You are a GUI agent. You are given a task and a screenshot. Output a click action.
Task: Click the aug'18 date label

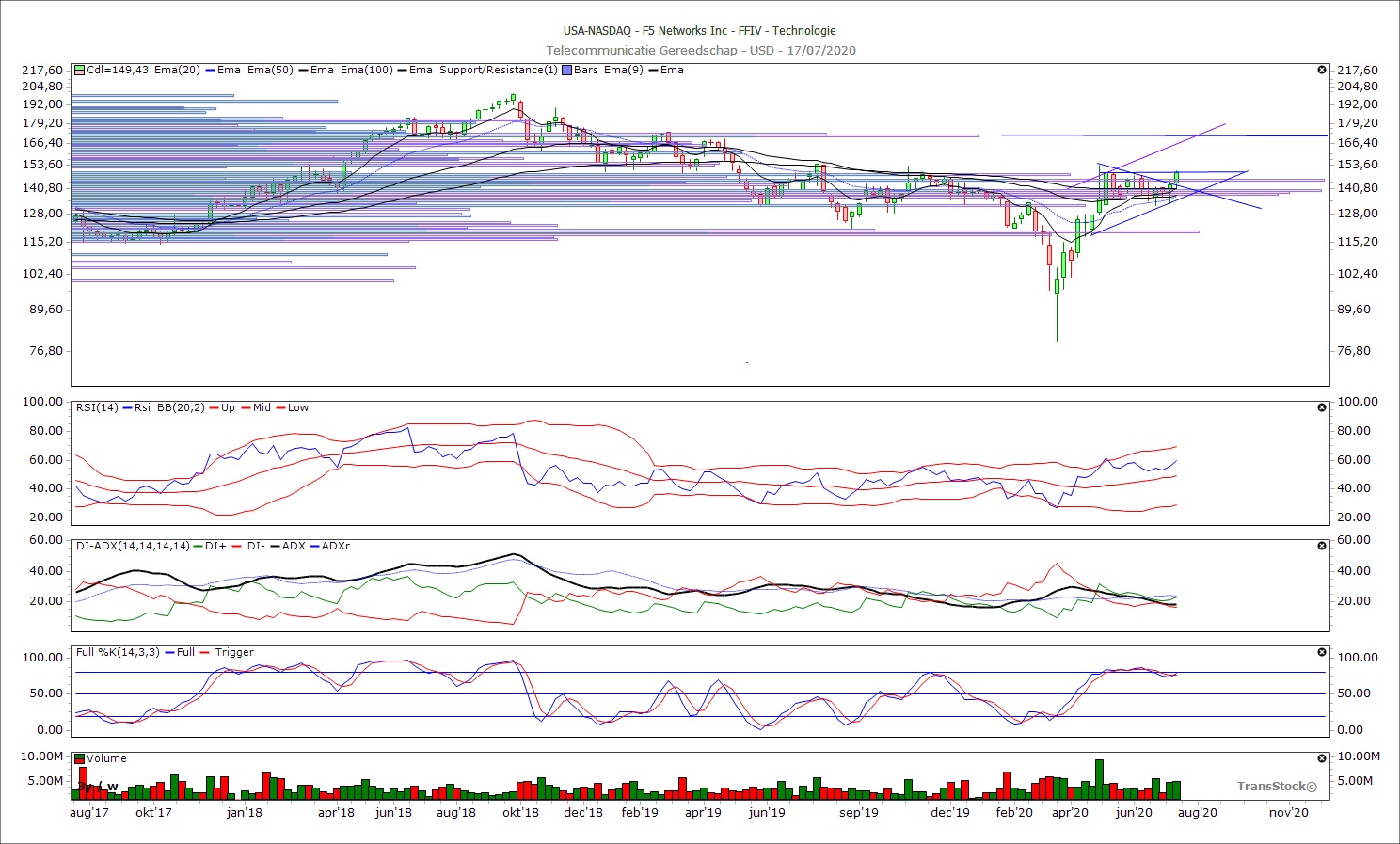[456, 813]
